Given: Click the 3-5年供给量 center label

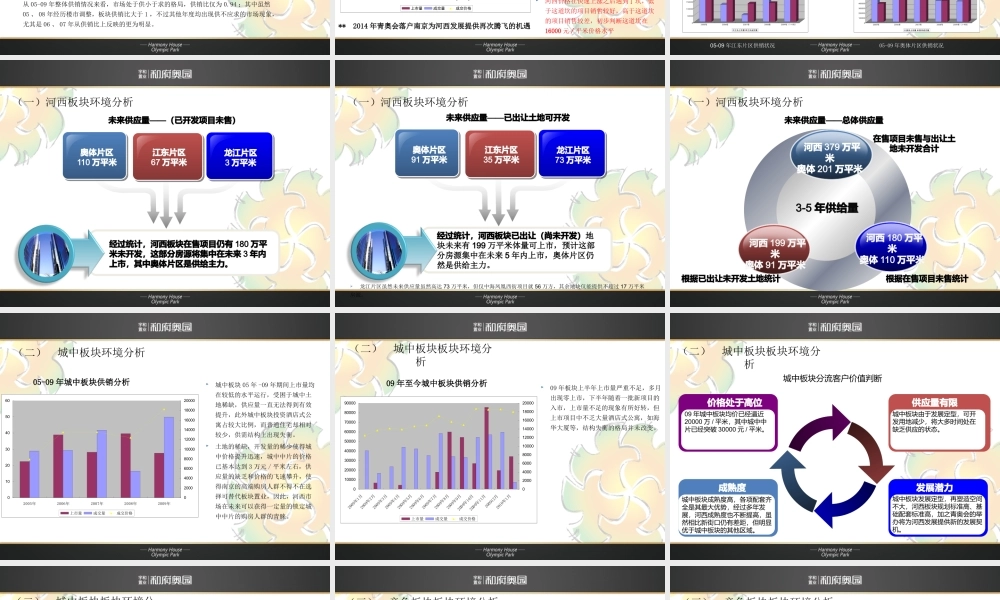Looking at the screenshot, I should point(827,208).
